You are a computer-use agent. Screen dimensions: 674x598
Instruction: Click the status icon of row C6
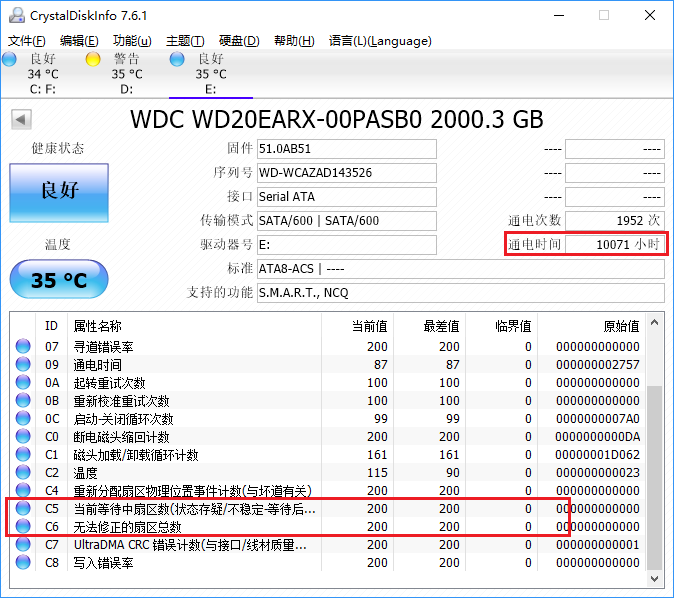point(23,526)
